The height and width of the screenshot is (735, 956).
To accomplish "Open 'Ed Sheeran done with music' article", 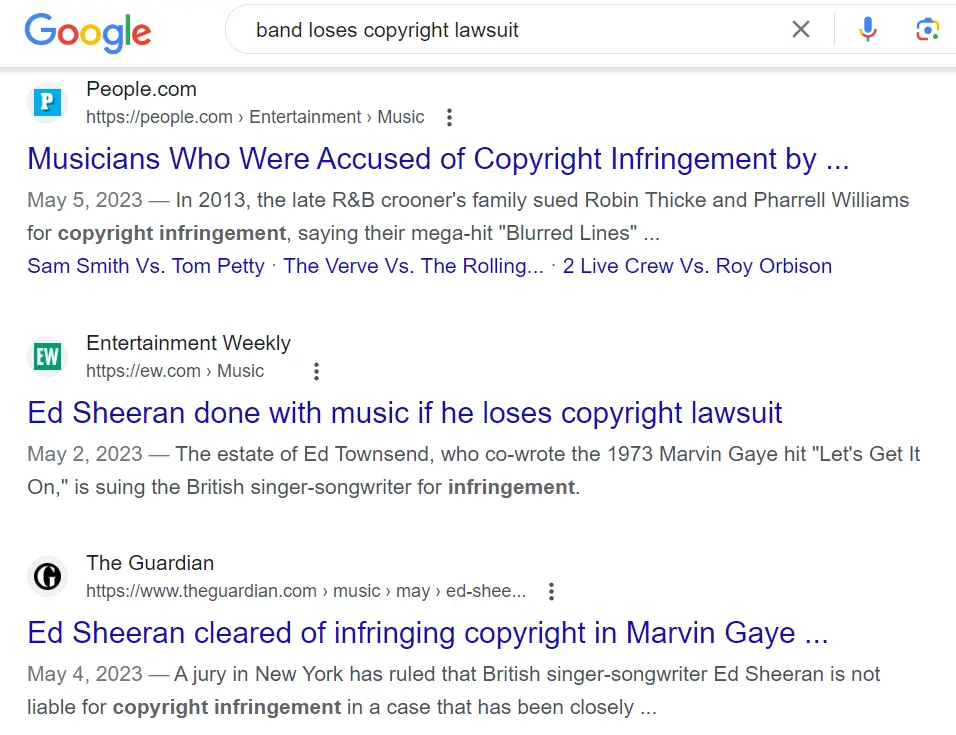I will [405, 413].
